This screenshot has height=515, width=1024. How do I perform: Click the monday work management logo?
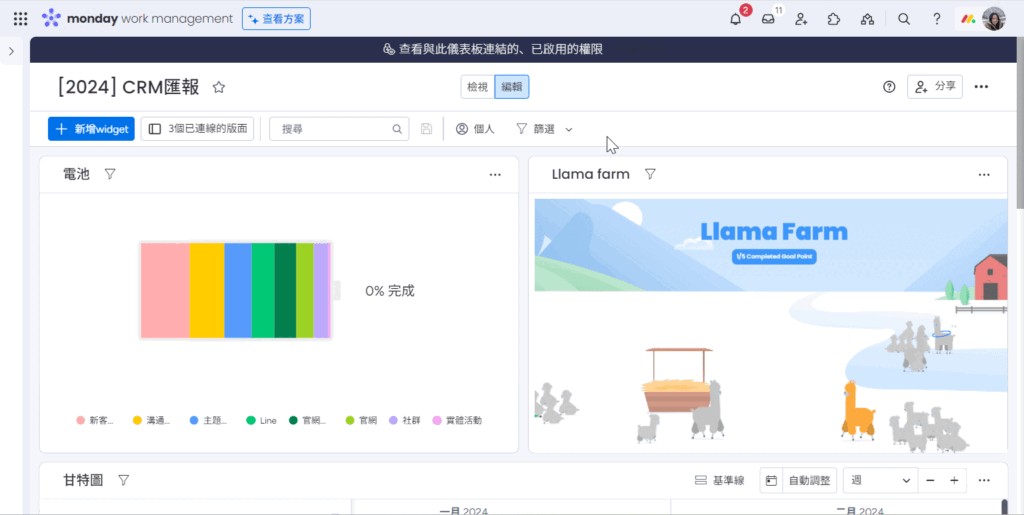coord(136,19)
